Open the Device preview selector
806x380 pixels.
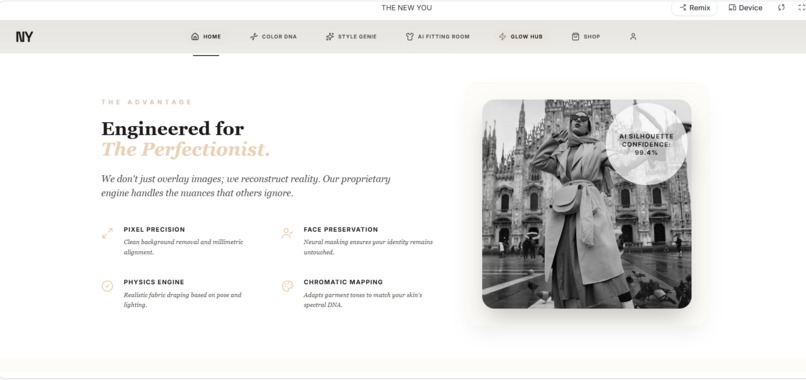(745, 8)
